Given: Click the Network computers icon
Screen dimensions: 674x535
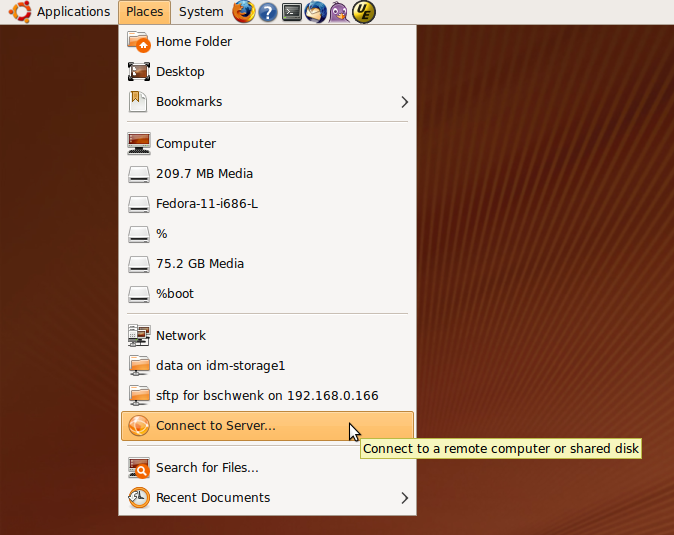Looking at the screenshot, I should point(139,336).
